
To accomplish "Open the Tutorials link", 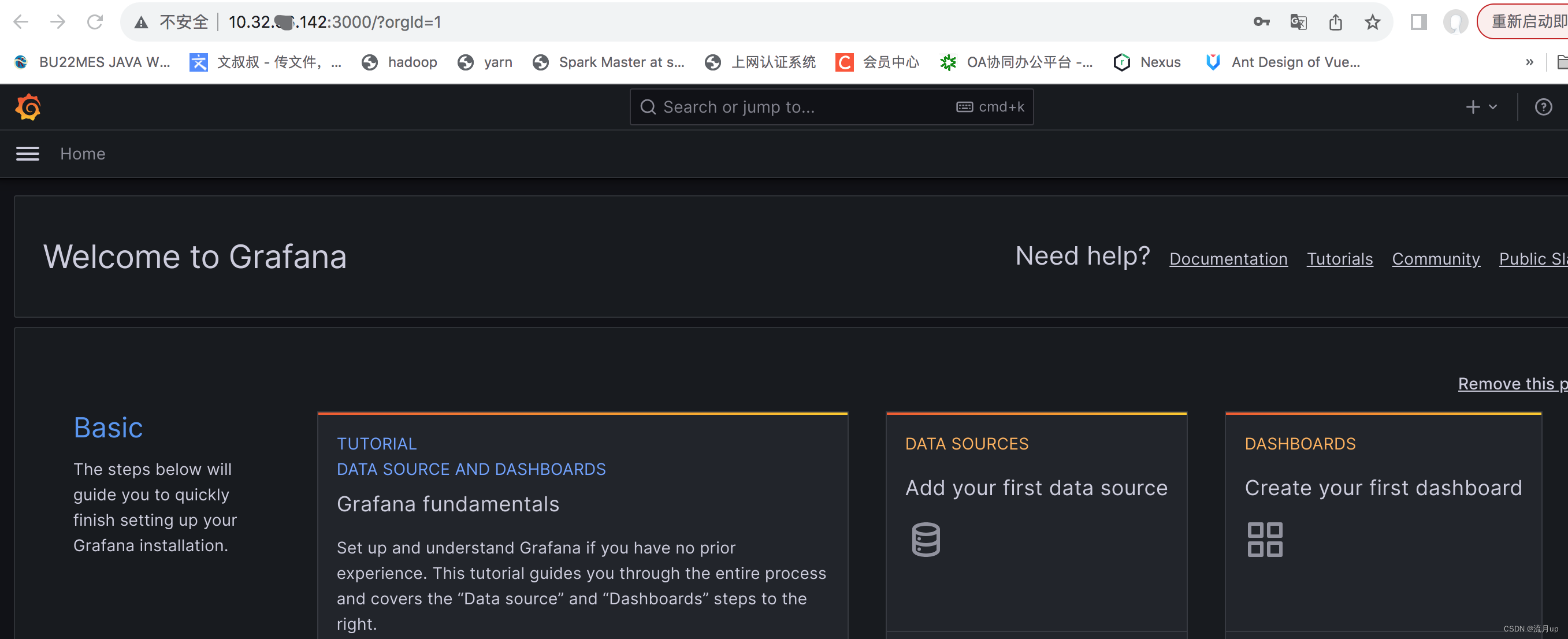I will [1339, 259].
